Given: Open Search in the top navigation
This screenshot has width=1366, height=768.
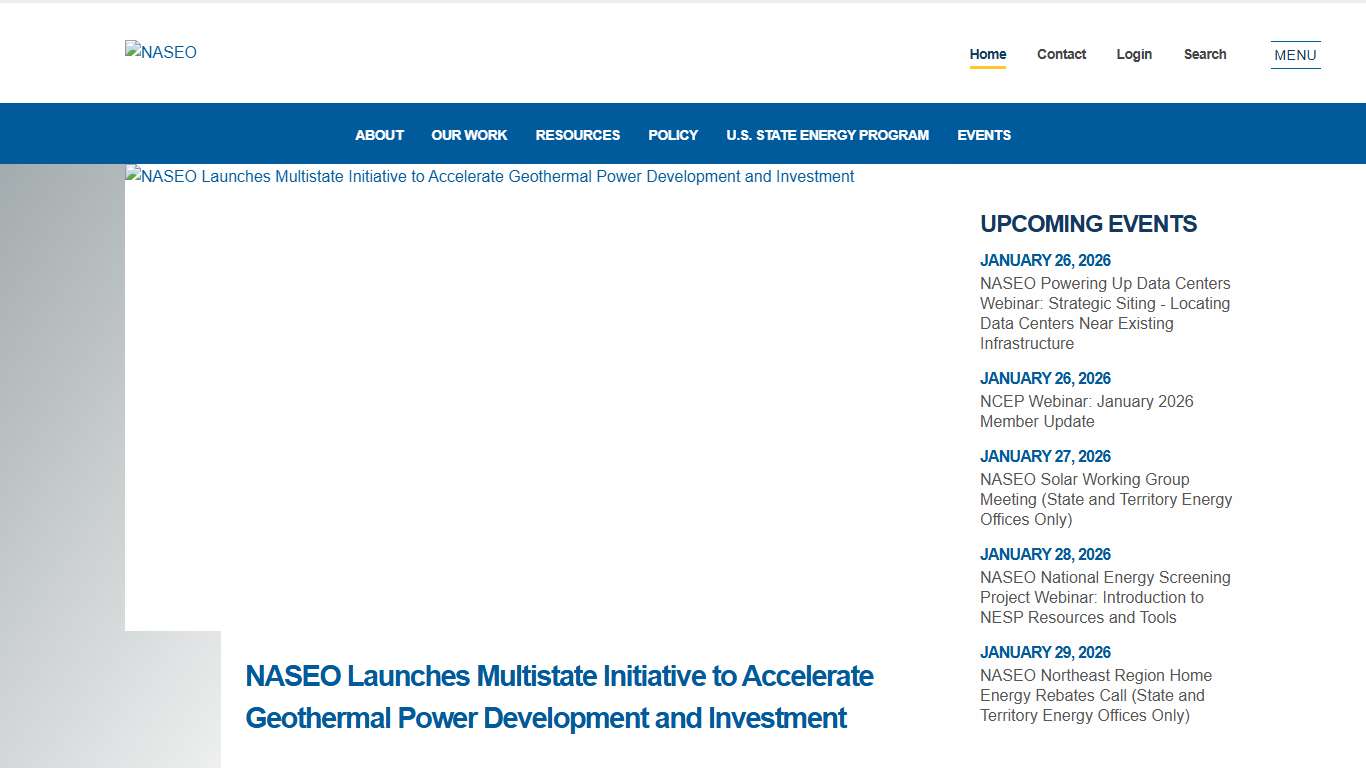Looking at the screenshot, I should pyautogui.click(x=1204, y=54).
